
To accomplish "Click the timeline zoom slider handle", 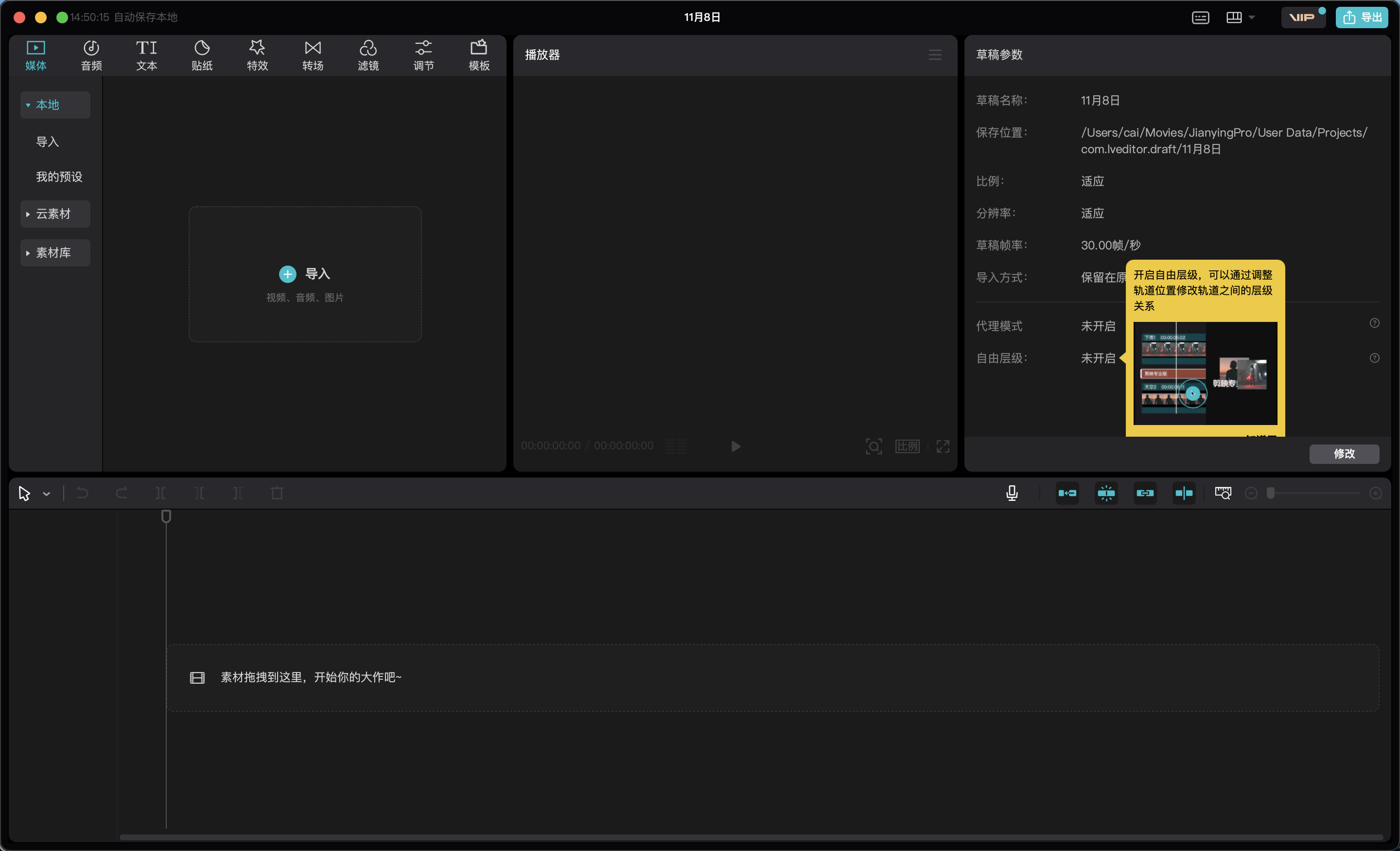I will pos(1271,493).
